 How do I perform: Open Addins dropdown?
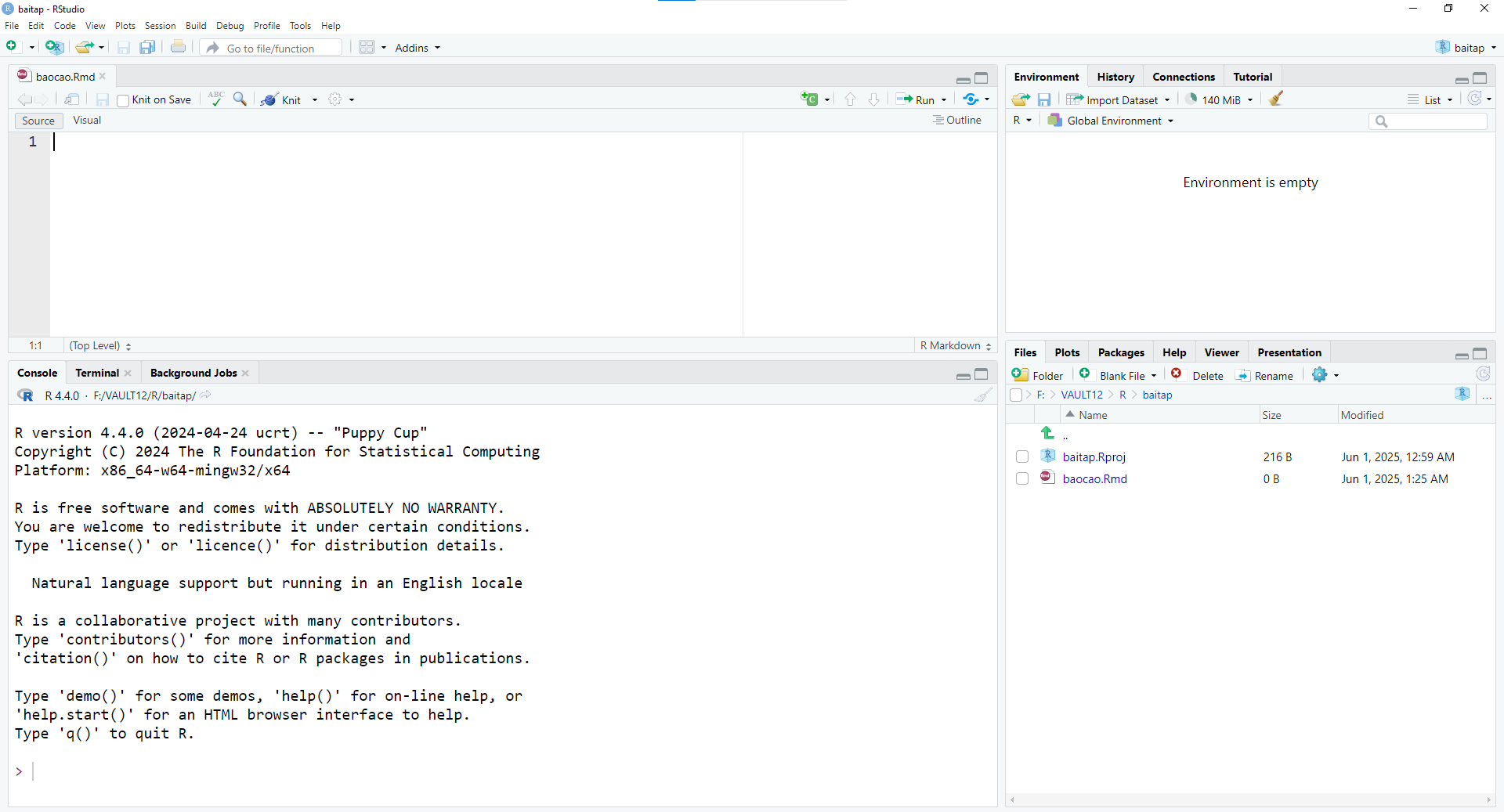418,48
